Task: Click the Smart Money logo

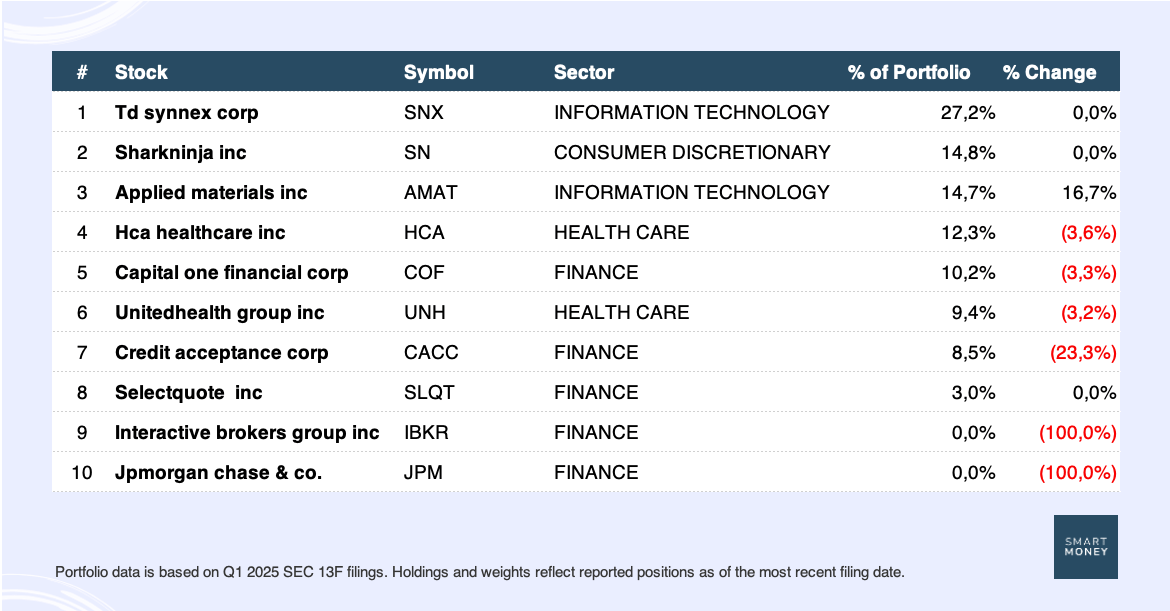Action: tap(1086, 547)
